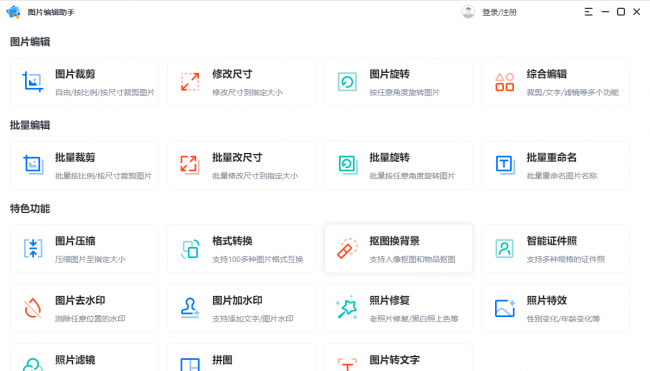Image resolution: width=650 pixels, height=371 pixels.
Task: Click description 批量重命名图片名称
Action: [x=562, y=176]
